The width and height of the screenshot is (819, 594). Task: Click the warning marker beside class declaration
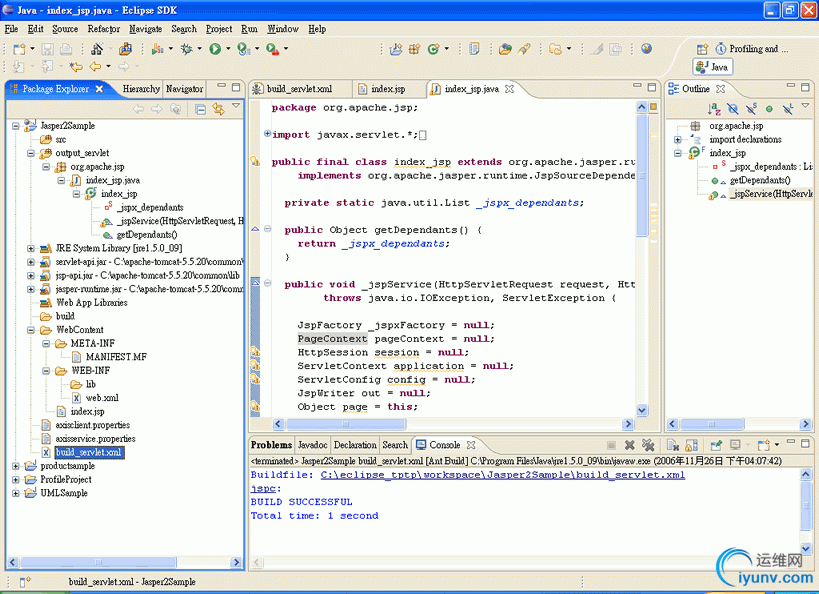coord(255,161)
